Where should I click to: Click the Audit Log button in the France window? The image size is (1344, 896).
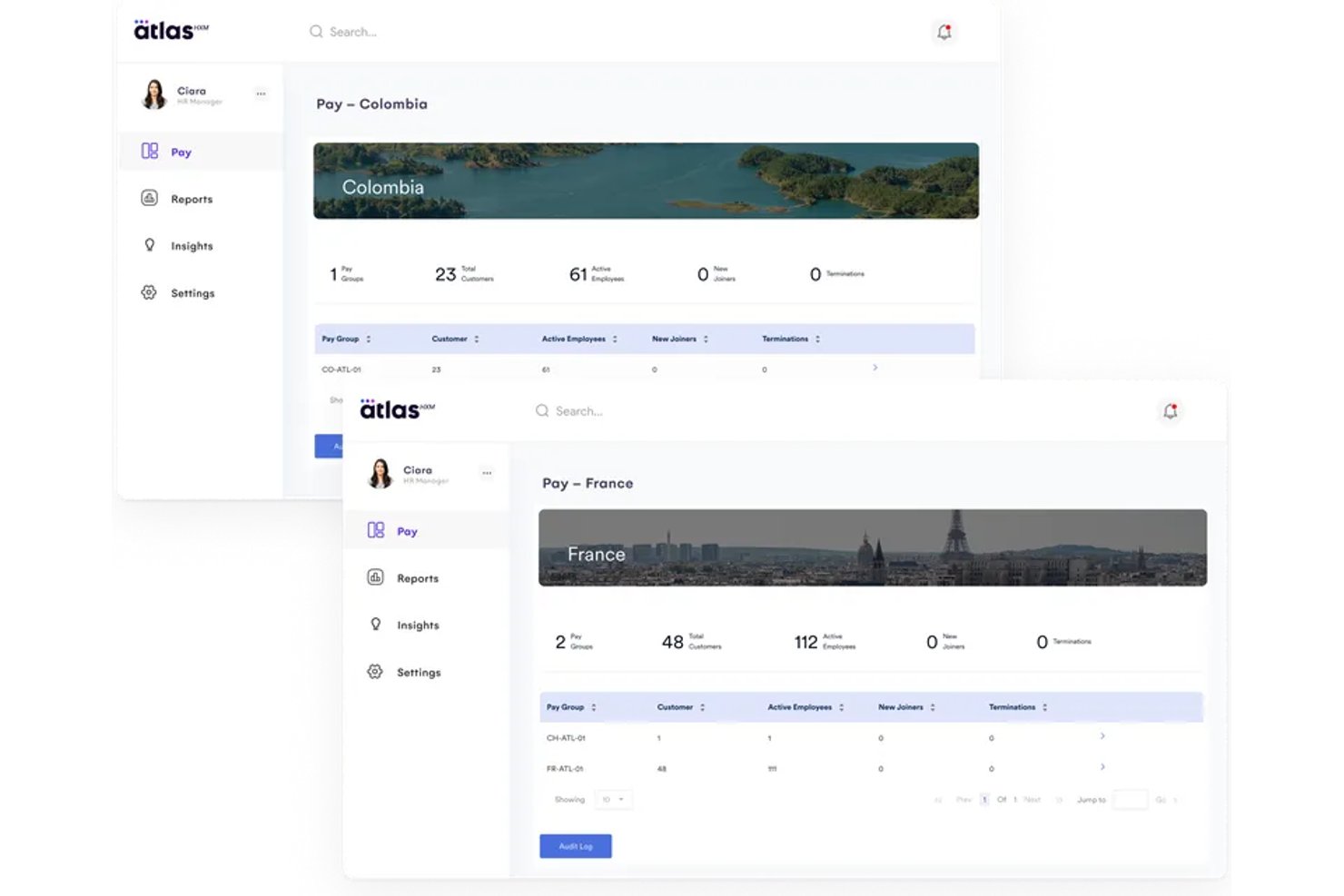tap(576, 846)
